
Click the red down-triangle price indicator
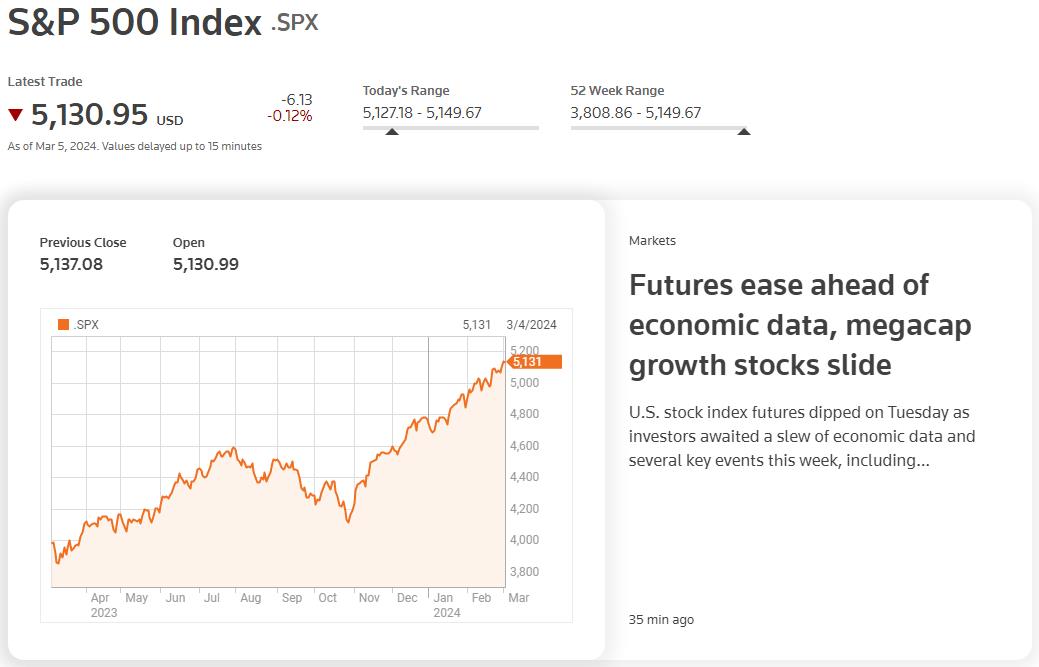(x=15, y=115)
